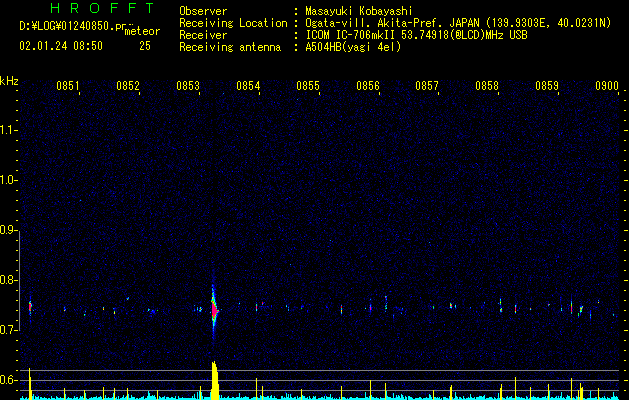Click the 0855 time marker
Screen dimensions: 629x400
click(308, 86)
